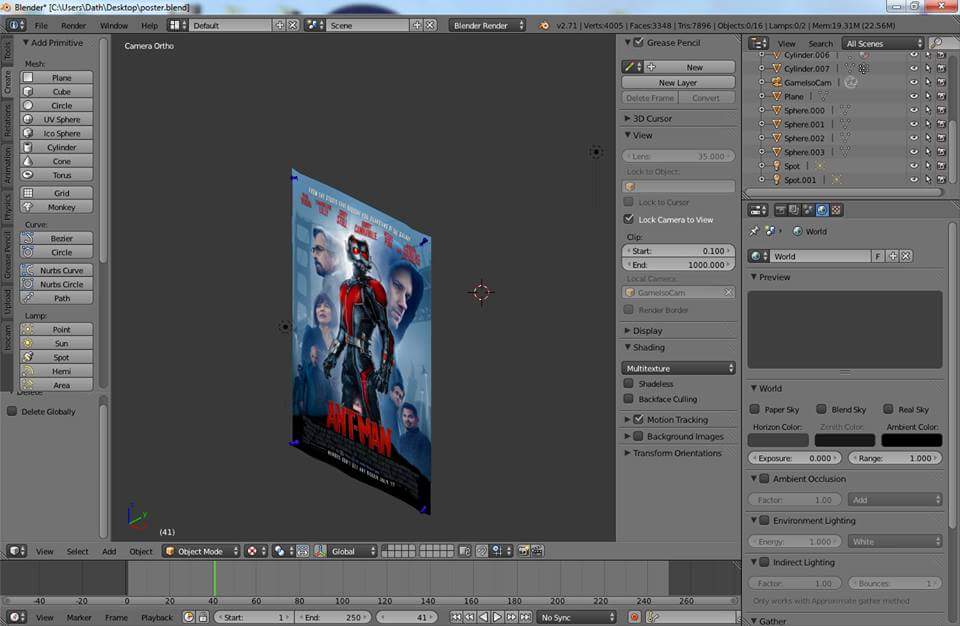The image size is (960, 626).
Task: Open the 3D view editor type selector
Action: (x=16, y=551)
